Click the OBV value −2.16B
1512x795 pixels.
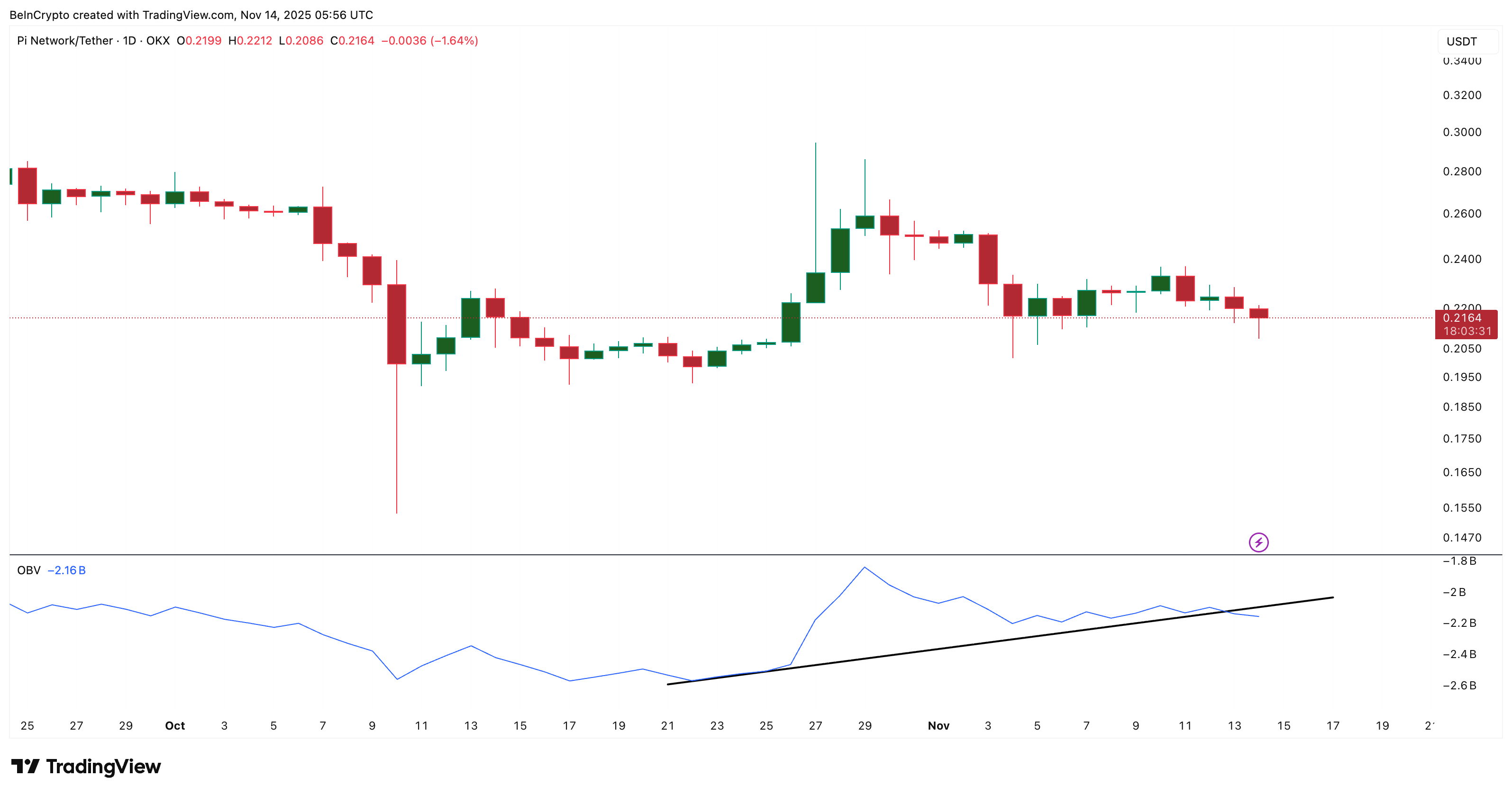pos(66,569)
